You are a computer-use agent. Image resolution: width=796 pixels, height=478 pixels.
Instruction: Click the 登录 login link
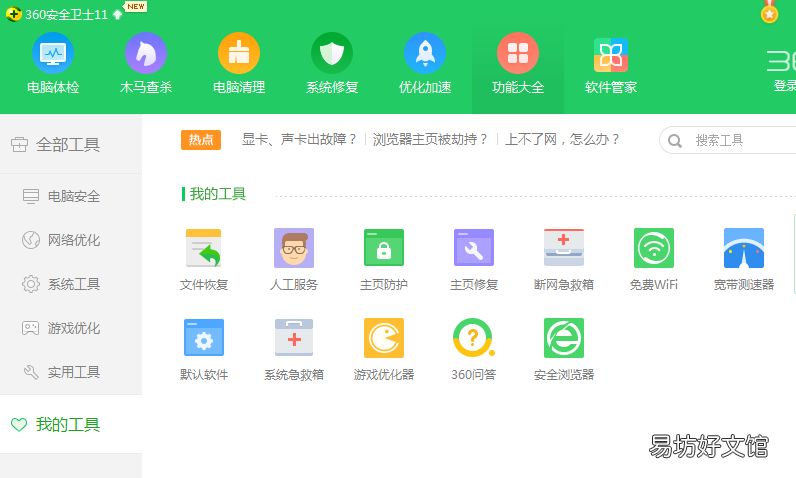coord(784,85)
